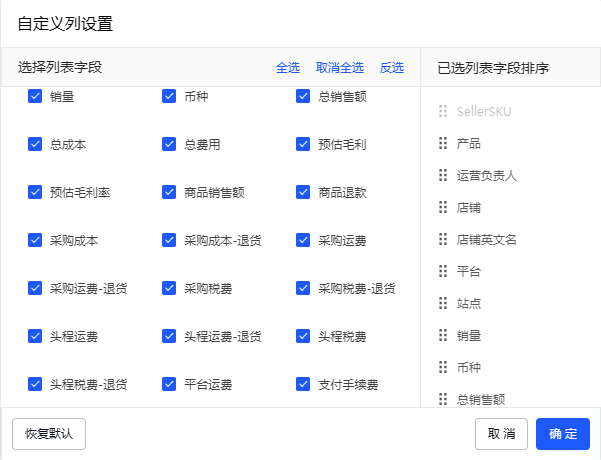The image size is (601, 460).
Task: Disable the 商品销售额 checkbox
Action: pyautogui.click(x=169, y=192)
